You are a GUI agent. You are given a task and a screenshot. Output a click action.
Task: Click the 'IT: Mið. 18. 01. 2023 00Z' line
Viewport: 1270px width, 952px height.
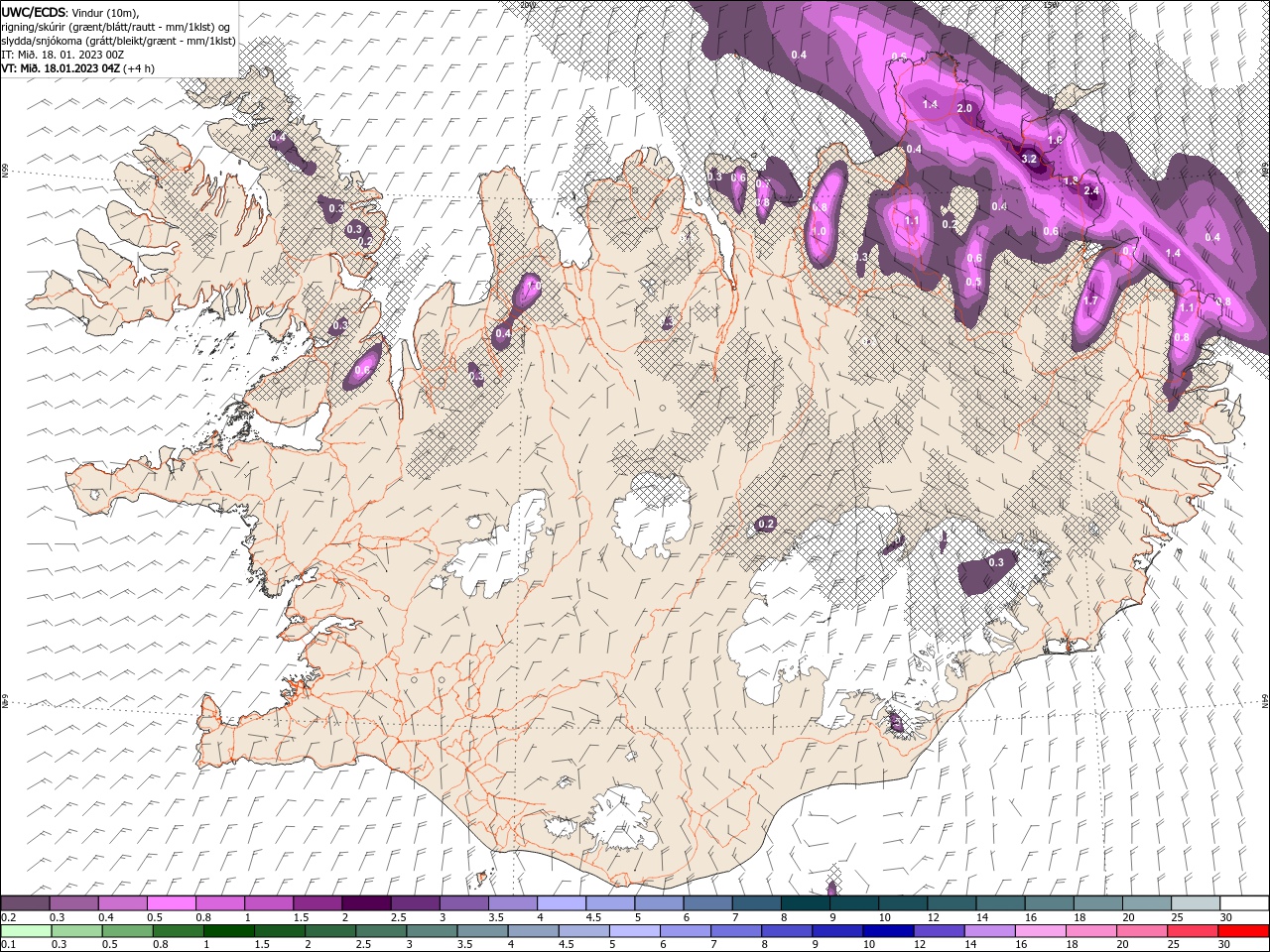coord(63,55)
